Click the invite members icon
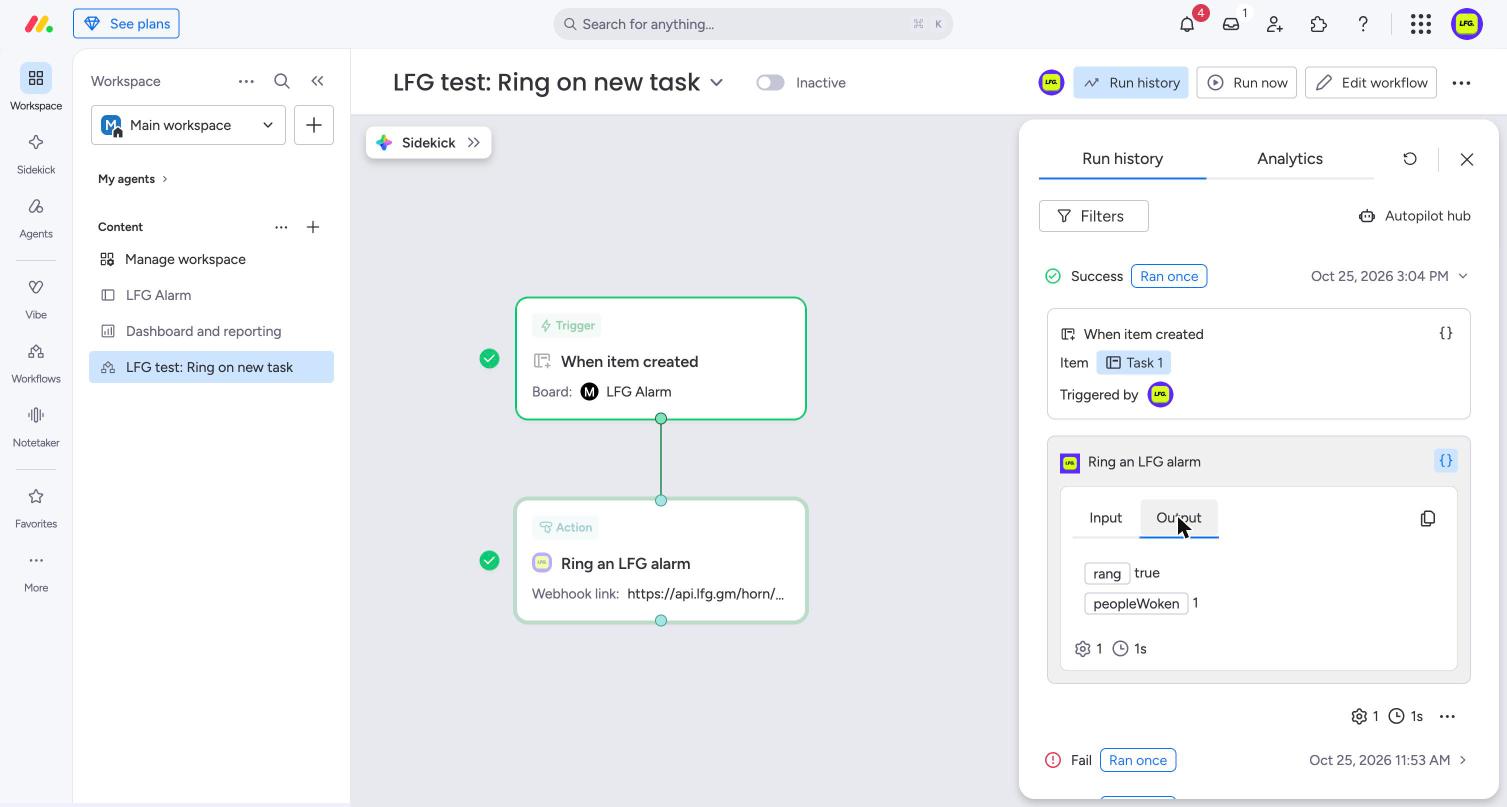 click(x=1275, y=24)
